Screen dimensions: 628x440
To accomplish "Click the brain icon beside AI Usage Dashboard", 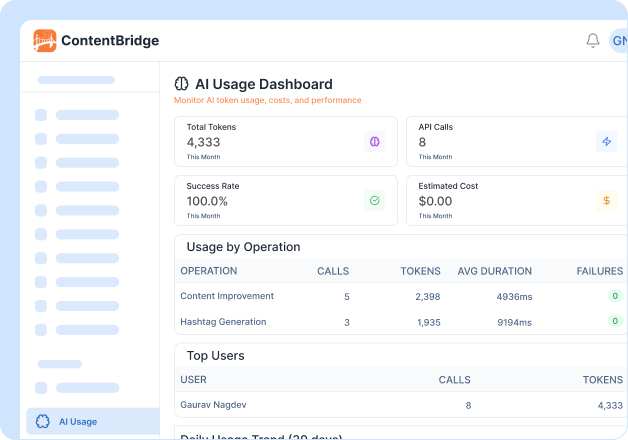I will point(181,84).
